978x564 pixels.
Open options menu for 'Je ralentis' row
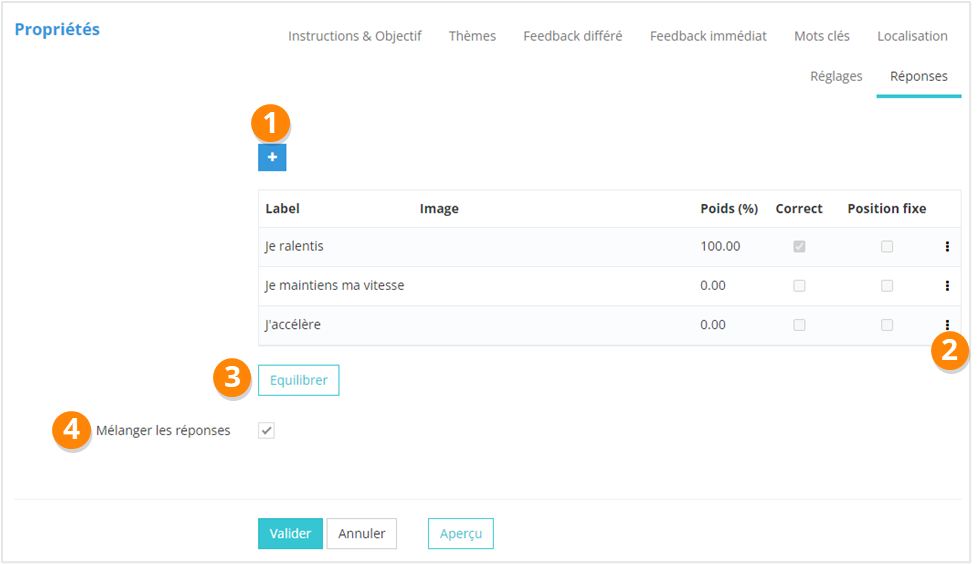coord(946,246)
